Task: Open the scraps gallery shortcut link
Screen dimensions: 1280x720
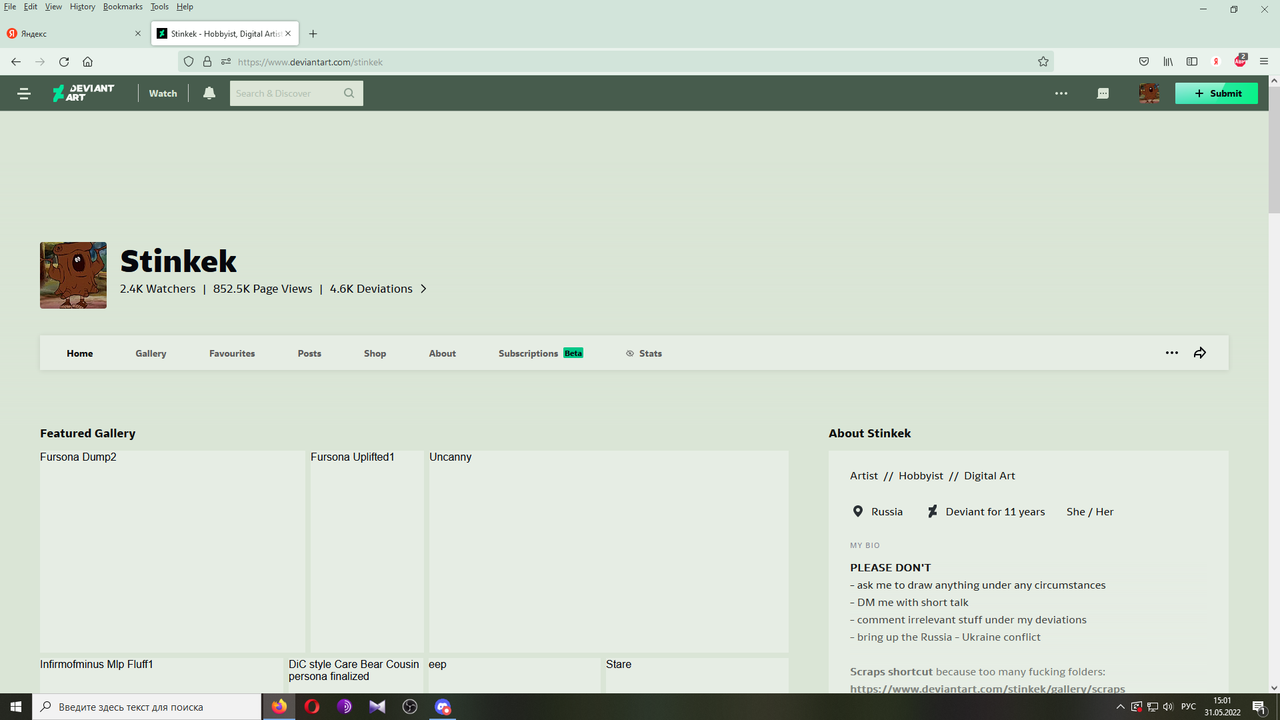Action: [x=987, y=689]
